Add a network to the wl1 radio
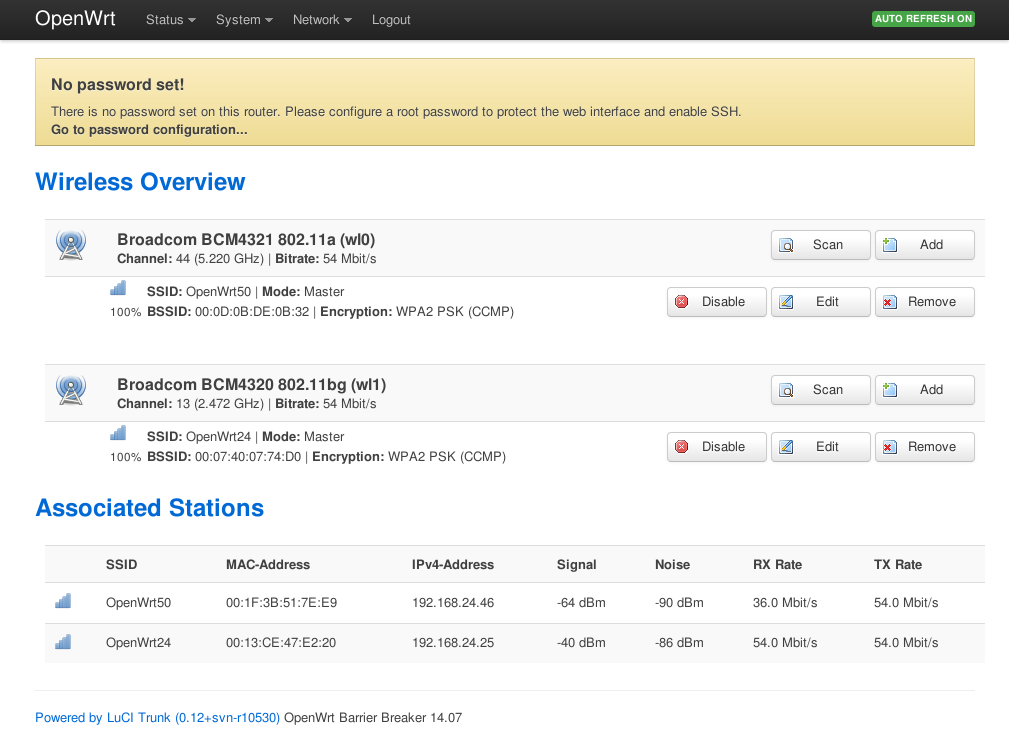Image resolution: width=1009 pixels, height=731 pixels. pos(925,390)
